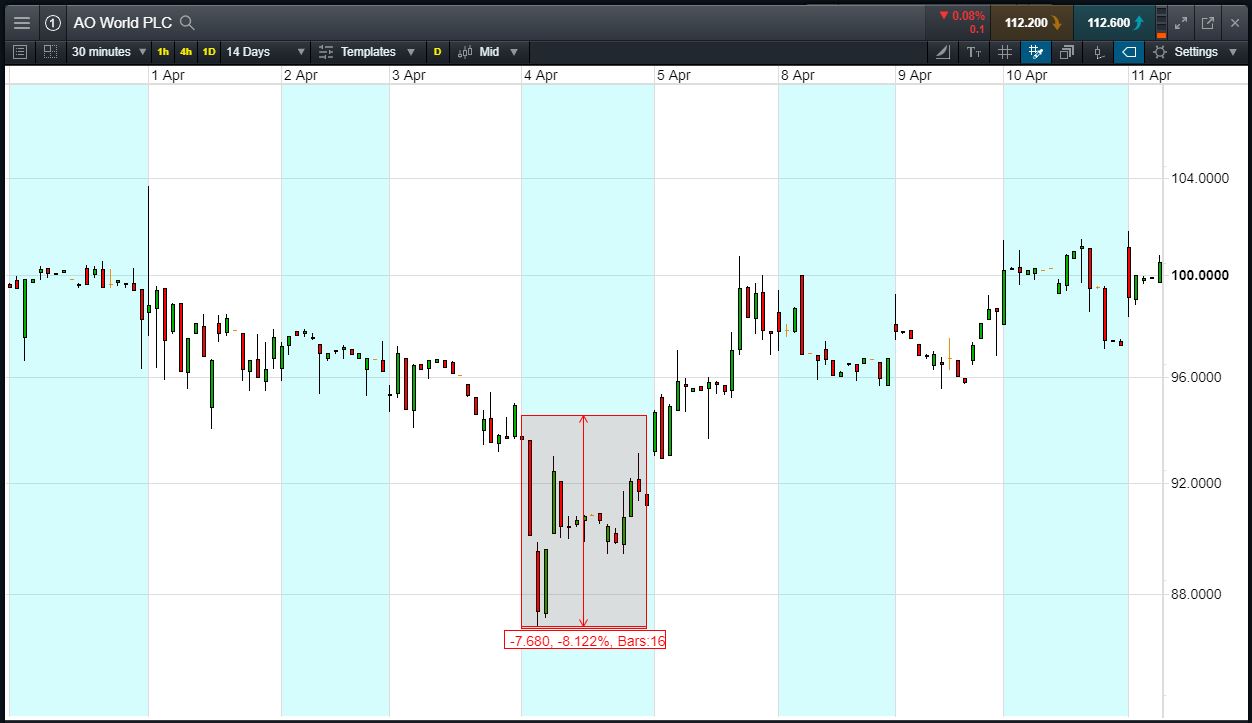Click the 10 Apr date label

point(1027,75)
